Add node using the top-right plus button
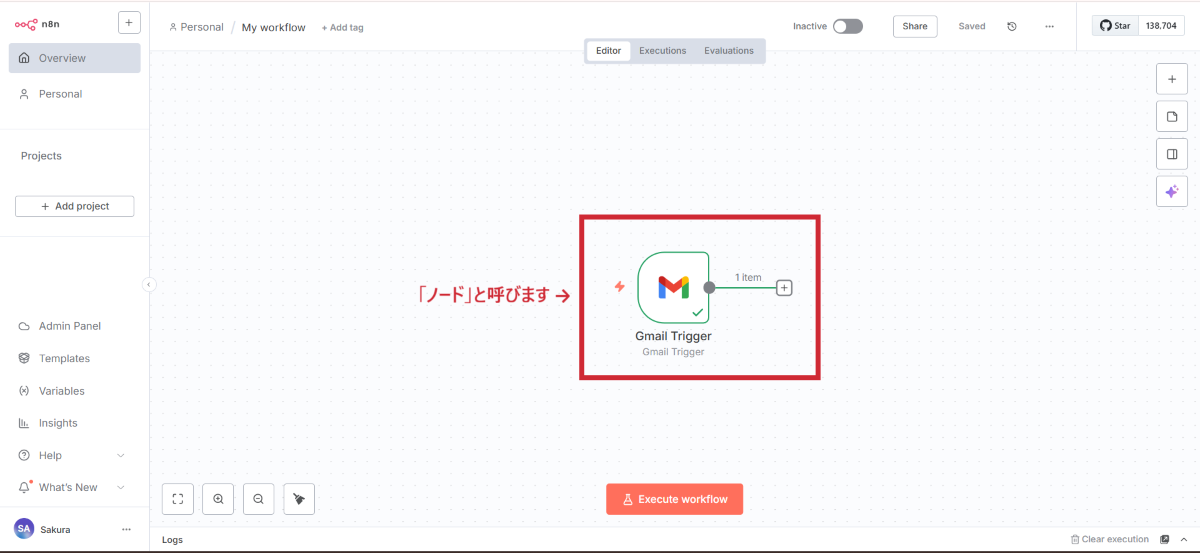The width and height of the screenshot is (1200, 553). (1171, 79)
